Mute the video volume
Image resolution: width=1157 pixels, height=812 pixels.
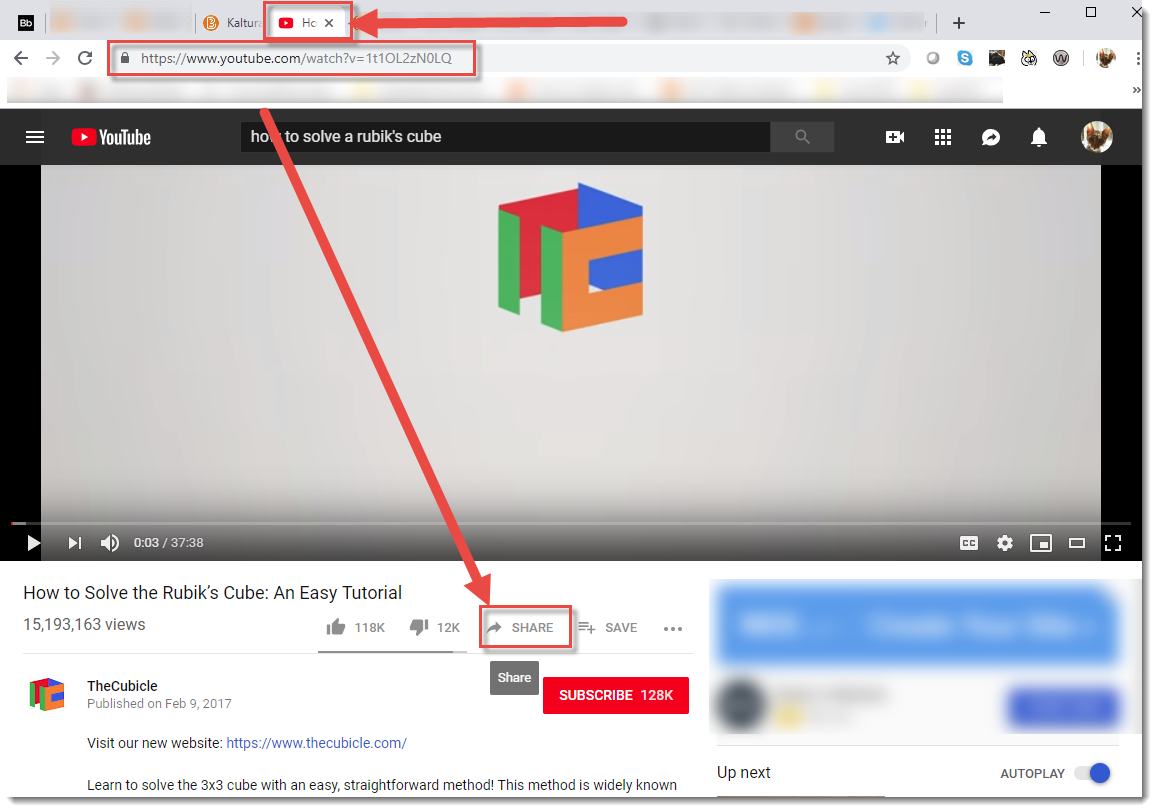point(109,542)
